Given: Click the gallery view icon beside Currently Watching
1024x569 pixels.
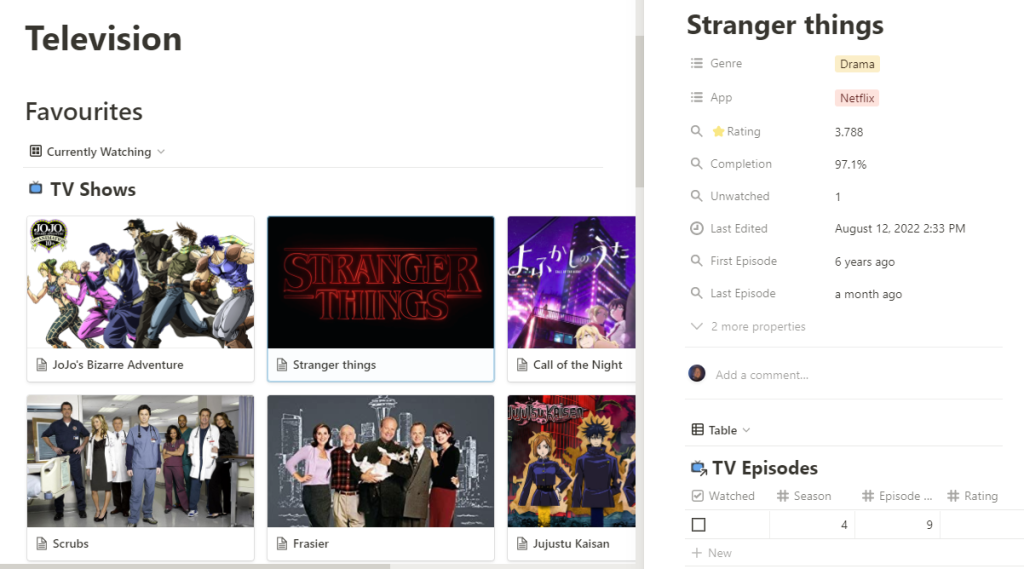Looking at the screenshot, I should (x=36, y=152).
